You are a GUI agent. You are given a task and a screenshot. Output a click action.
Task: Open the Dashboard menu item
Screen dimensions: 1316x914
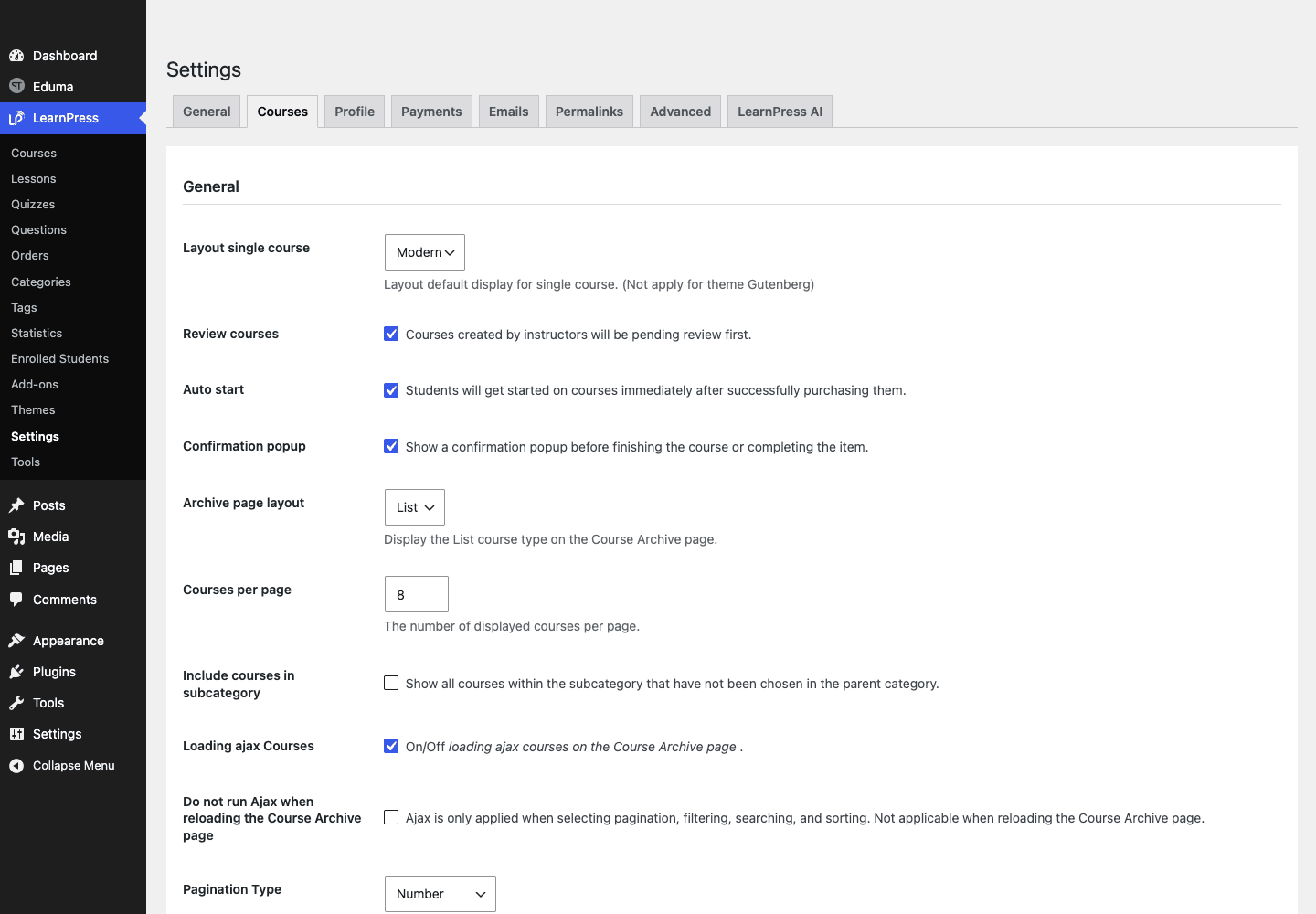coord(73,56)
